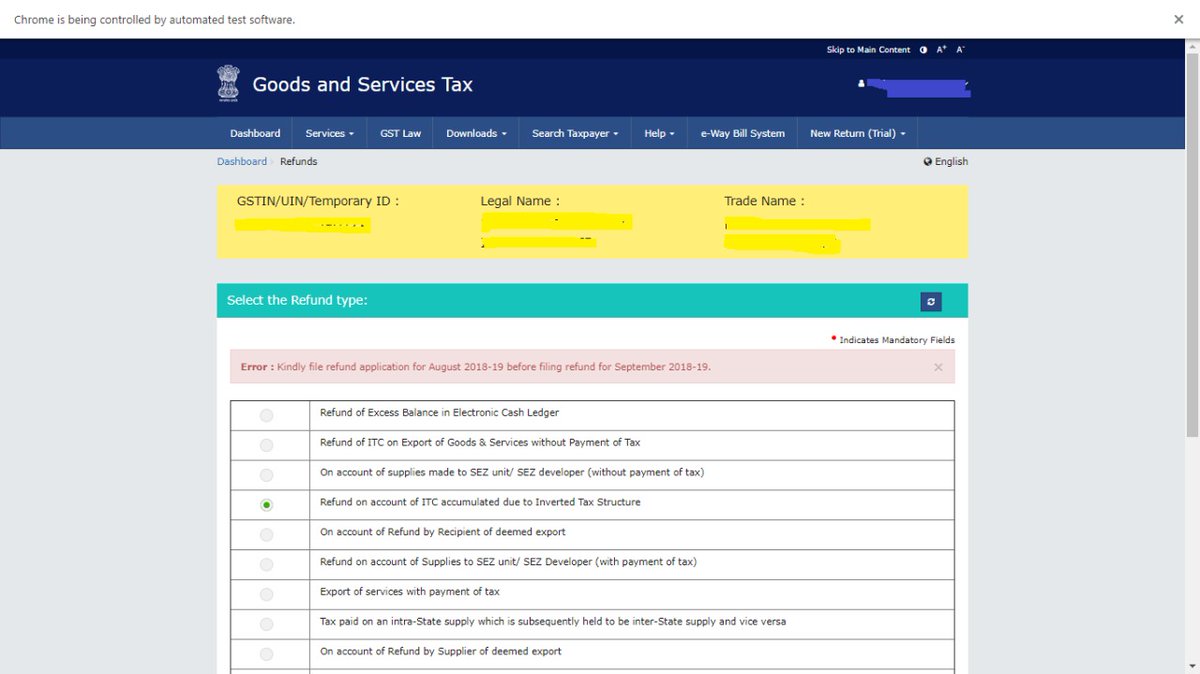
Task: Open the Dashboard menu item in the navigation bar
Action: pyautogui.click(x=255, y=133)
